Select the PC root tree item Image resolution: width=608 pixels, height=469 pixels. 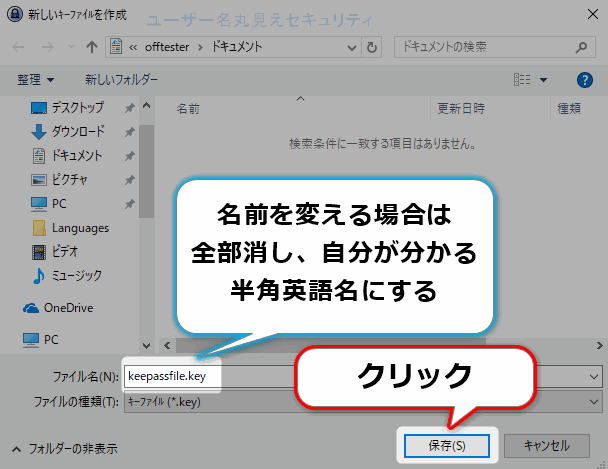click(x=41, y=340)
